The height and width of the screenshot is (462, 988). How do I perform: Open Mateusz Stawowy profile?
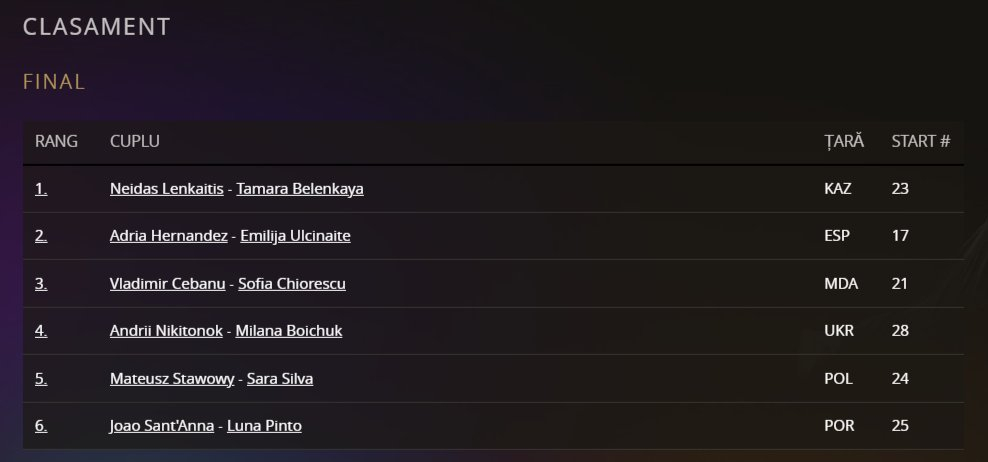[172, 379]
